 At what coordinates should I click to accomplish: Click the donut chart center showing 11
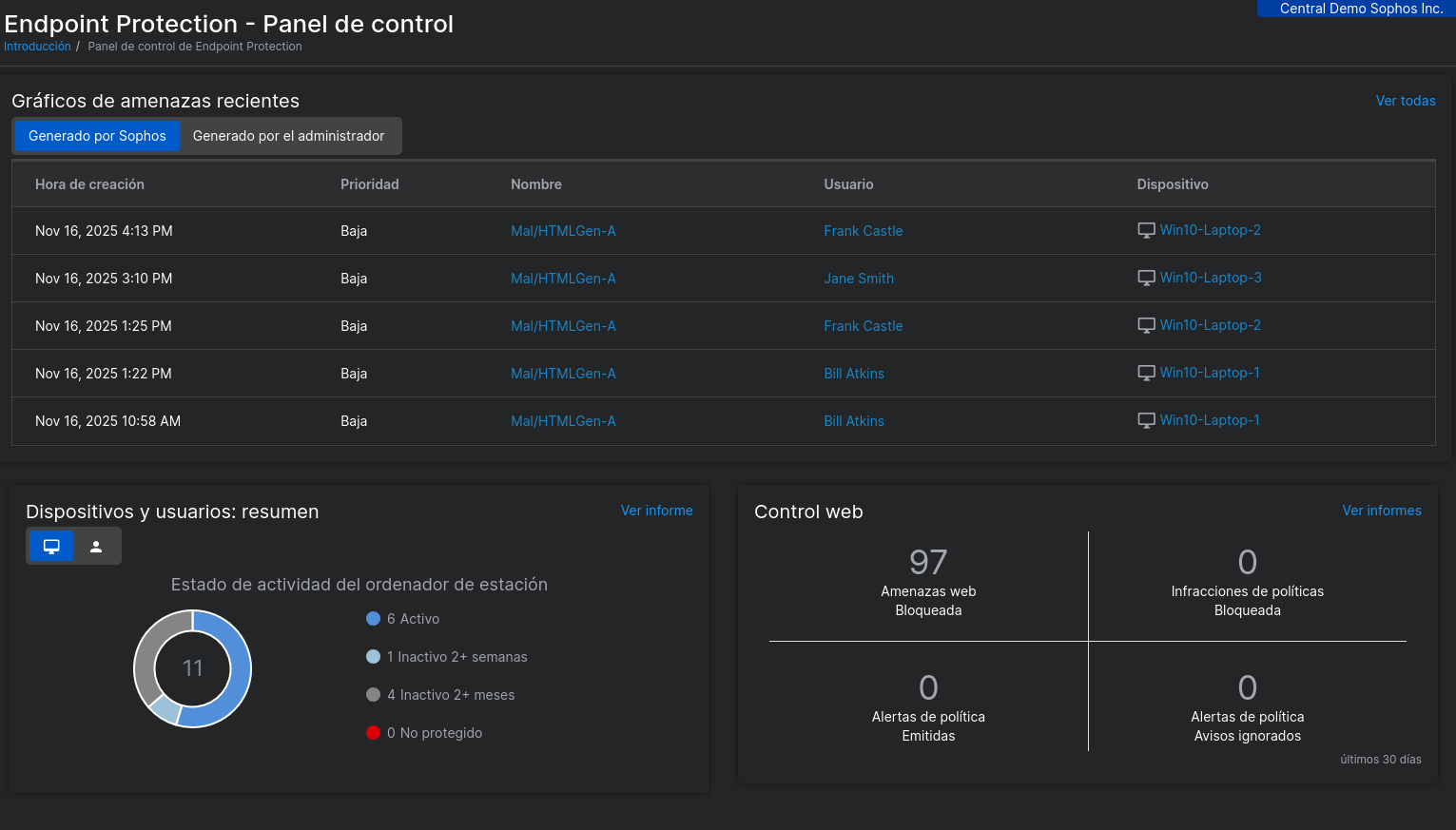click(193, 668)
